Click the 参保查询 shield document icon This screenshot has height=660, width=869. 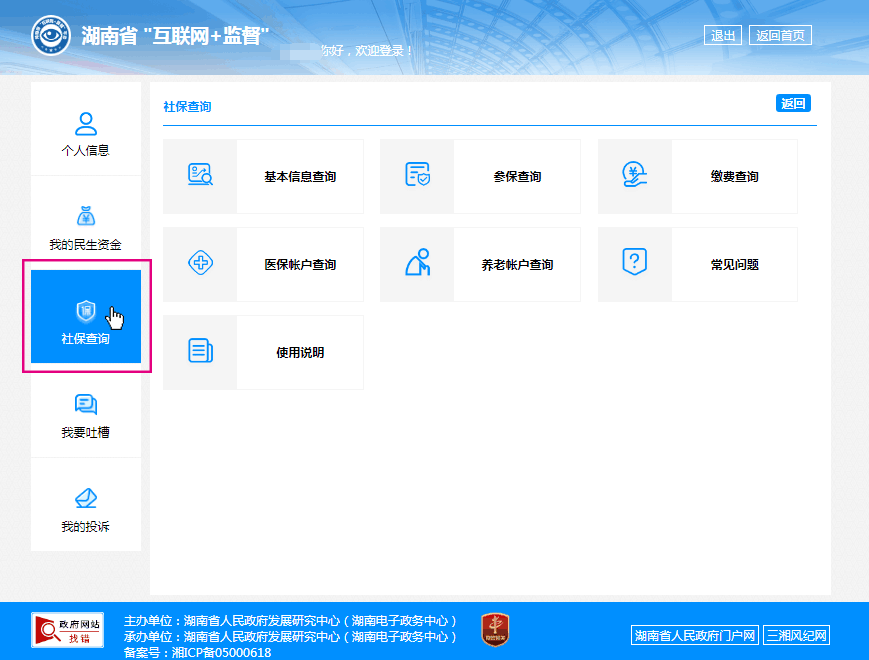coord(417,176)
